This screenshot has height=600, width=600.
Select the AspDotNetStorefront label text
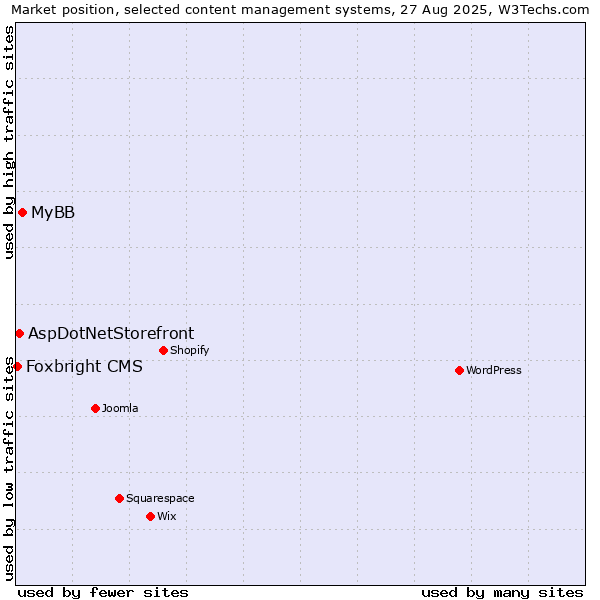pyautogui.click(x=111, y=334)
